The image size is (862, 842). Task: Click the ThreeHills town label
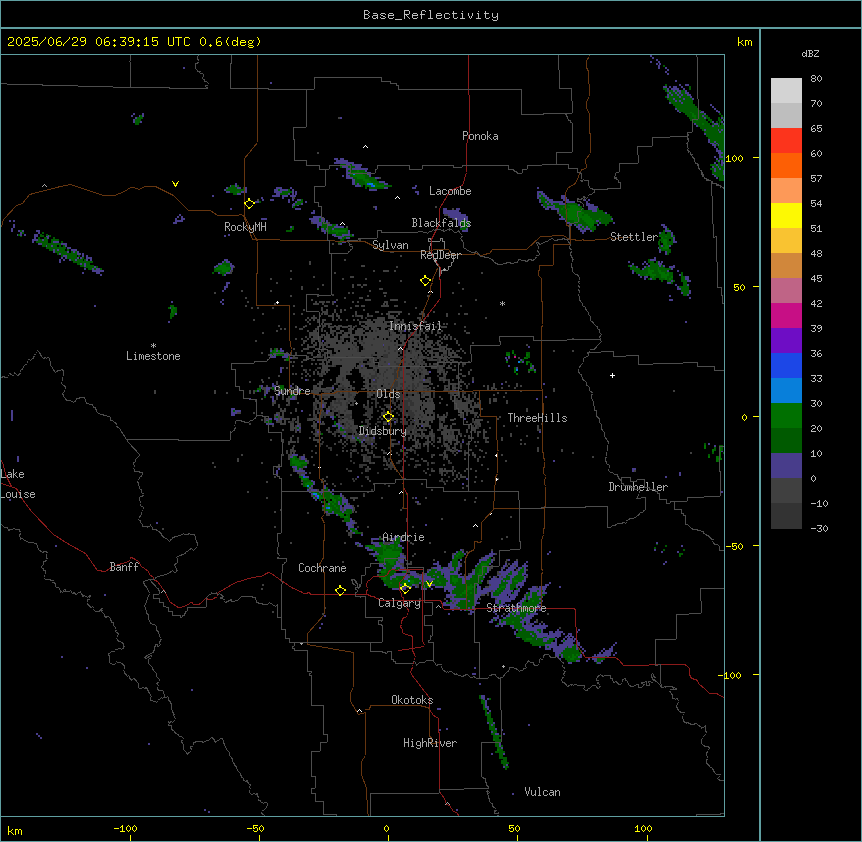538,418
